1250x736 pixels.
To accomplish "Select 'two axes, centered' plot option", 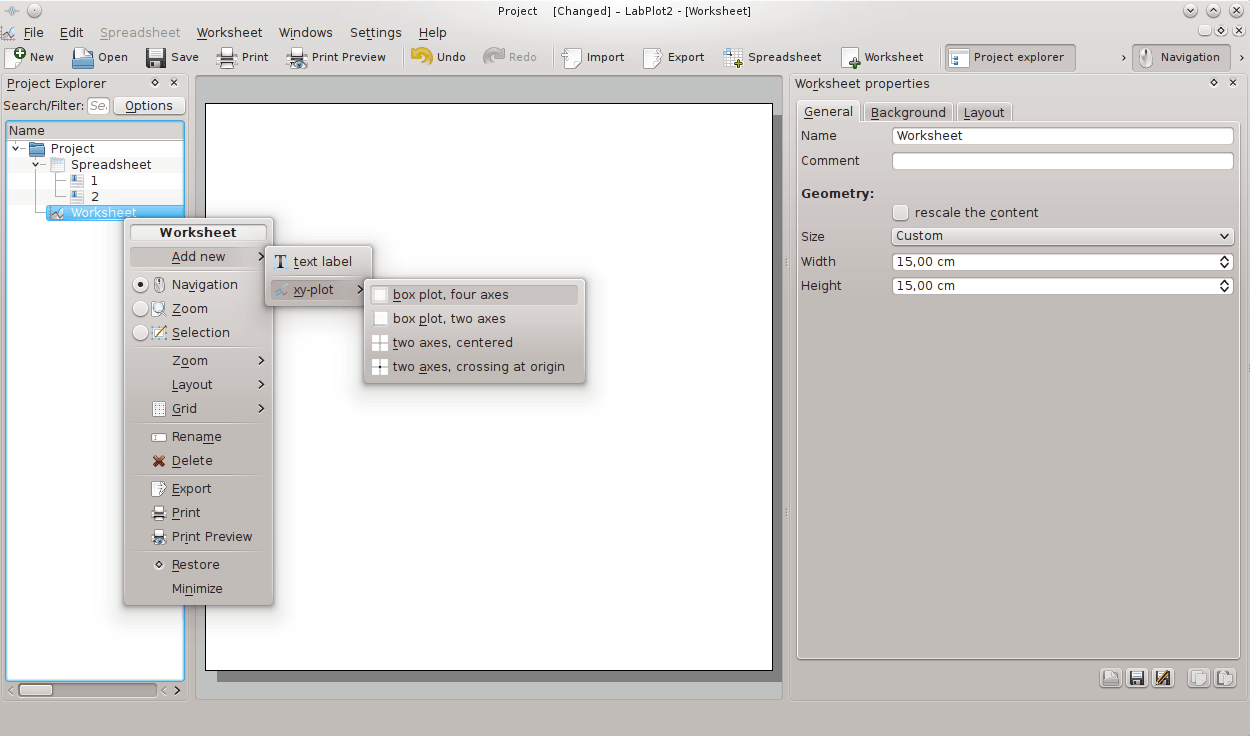I will click(452, 343).
